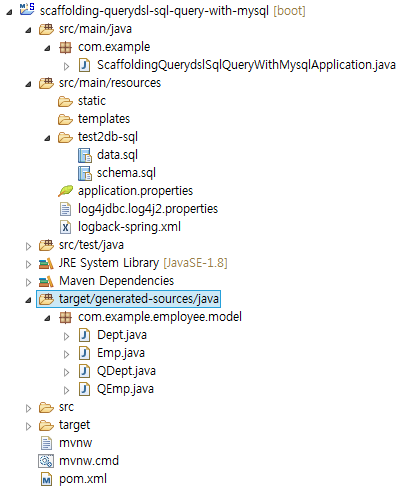Screen dimensions: 405x488
Task: Click the schema.sql file icon
Action: [85, 173]
